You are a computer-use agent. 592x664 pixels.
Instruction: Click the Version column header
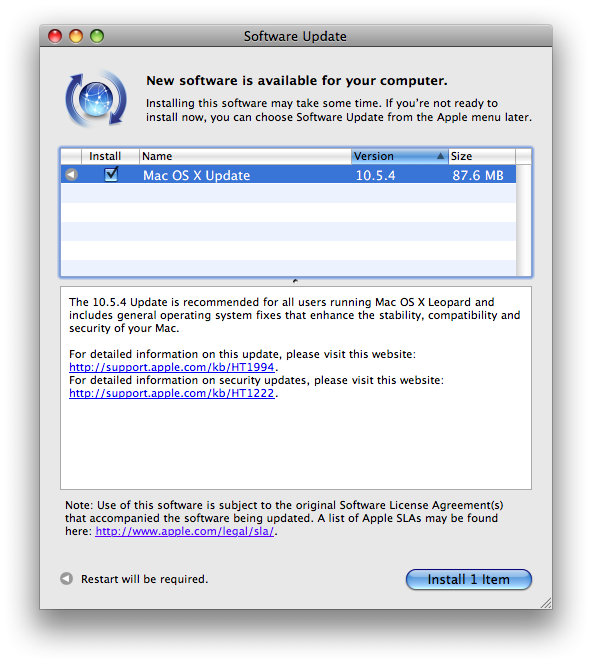coord(399,156)
